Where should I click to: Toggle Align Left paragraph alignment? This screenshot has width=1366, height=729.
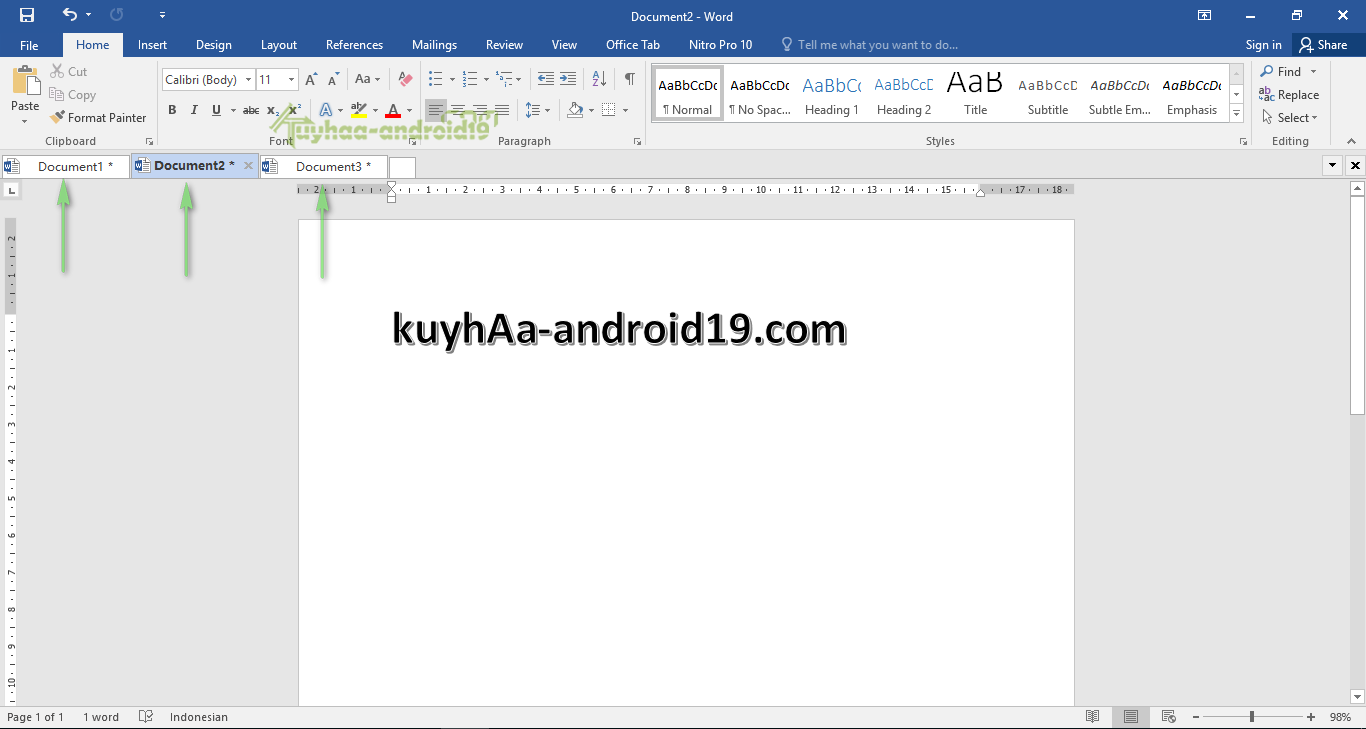(436, 110)
